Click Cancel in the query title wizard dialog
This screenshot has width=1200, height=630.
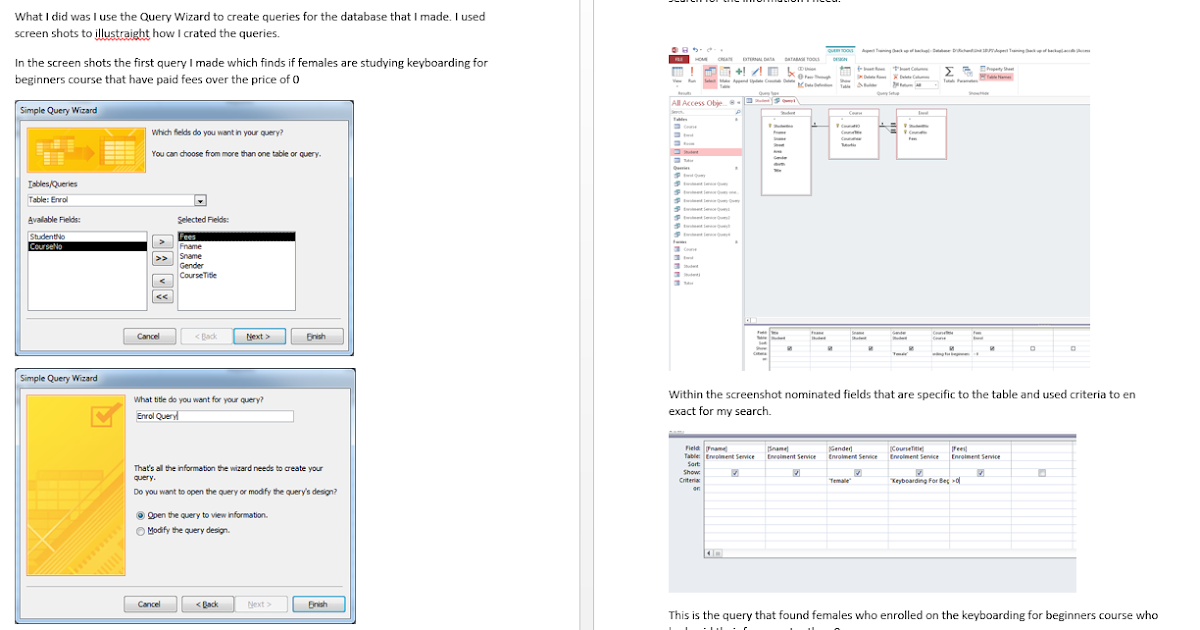[x=149, y=604]
